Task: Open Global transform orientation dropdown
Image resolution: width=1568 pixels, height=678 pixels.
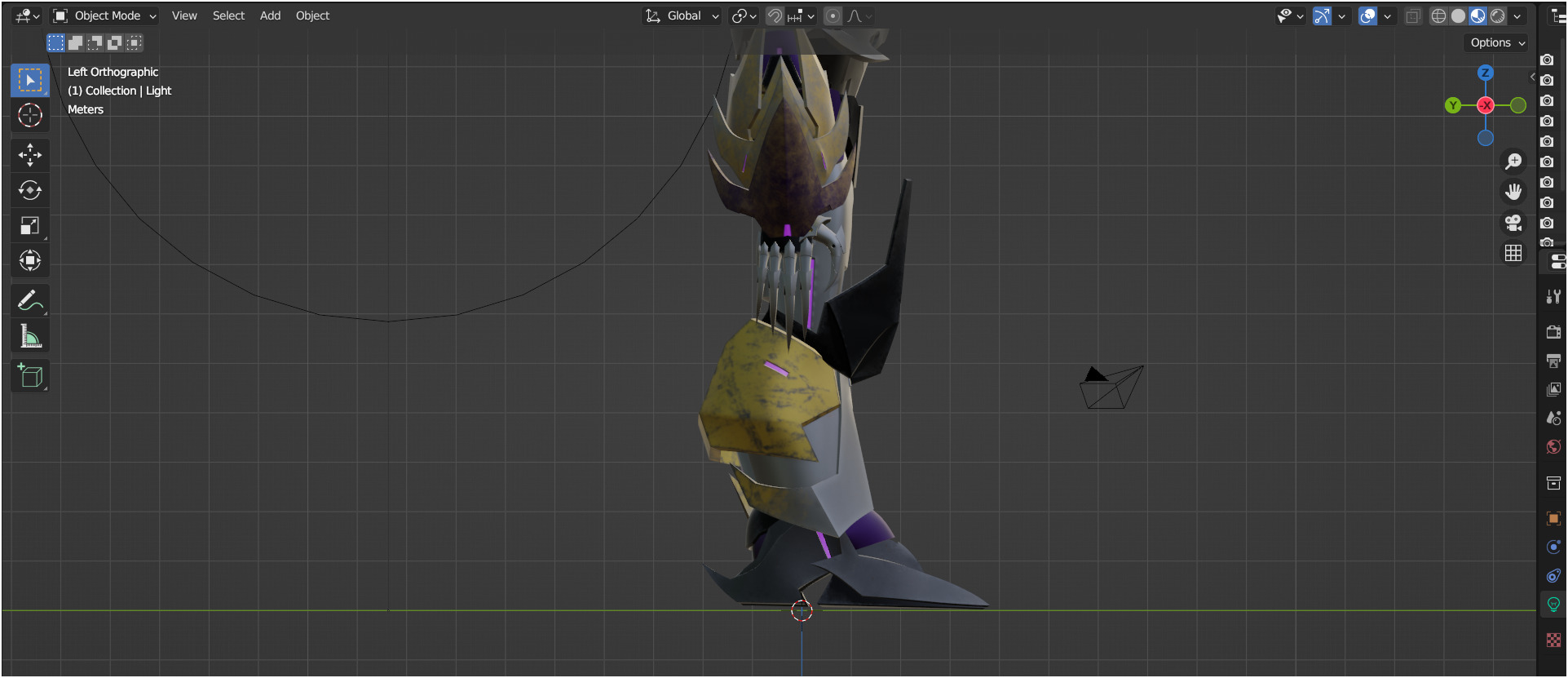Action: pyautogui.click(x=682, y=16)
